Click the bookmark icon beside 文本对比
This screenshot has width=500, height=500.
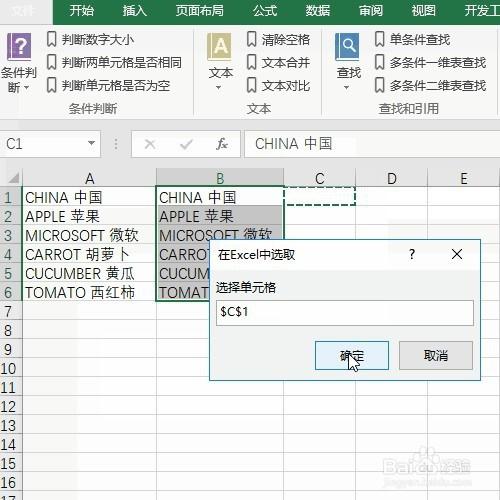coord(252,85)
